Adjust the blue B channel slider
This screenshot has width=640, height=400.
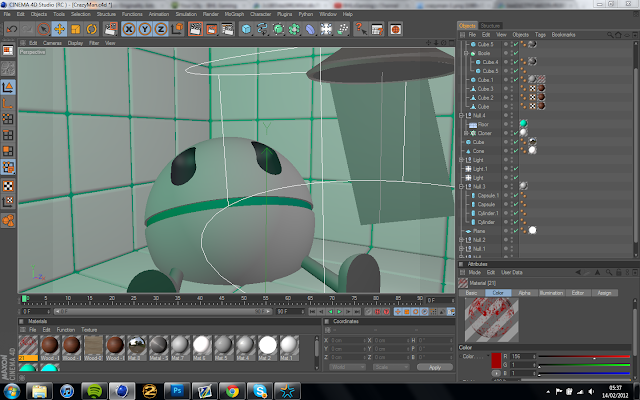pyautogui.click(x=584, y=373)
